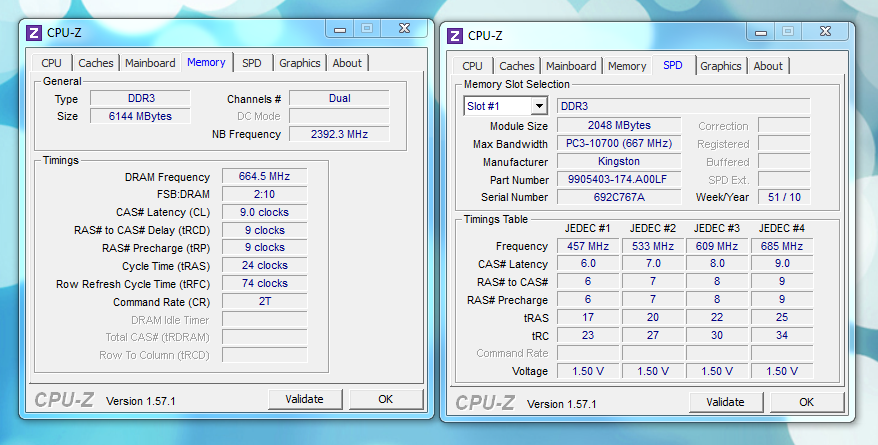The image size is (878, 445).
Task: Switch to CPU tab in left window
Action: 52,63
